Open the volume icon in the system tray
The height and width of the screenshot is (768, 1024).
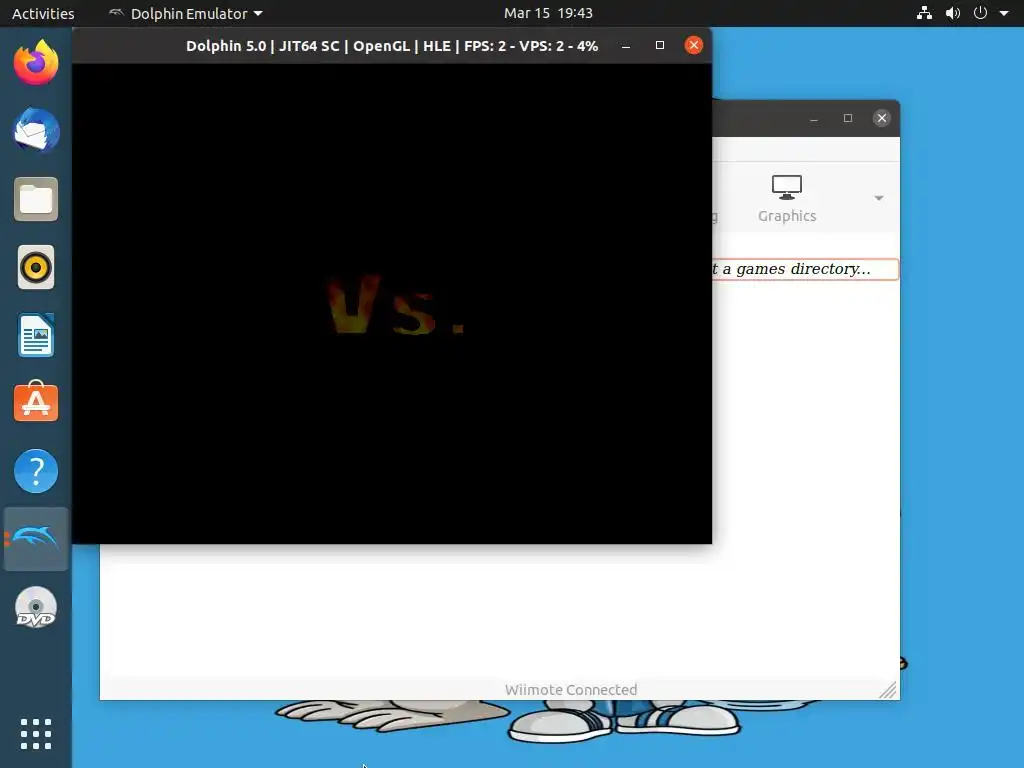(953, 13)
